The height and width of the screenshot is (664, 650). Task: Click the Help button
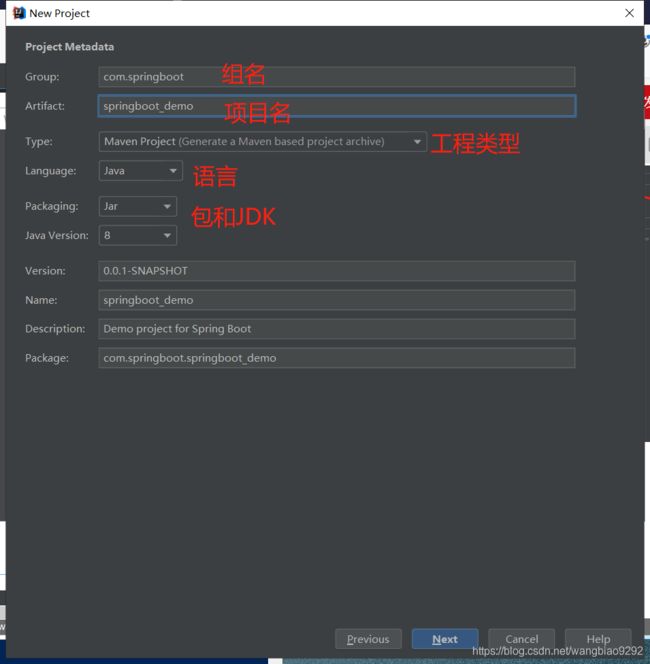click(598, 639)
